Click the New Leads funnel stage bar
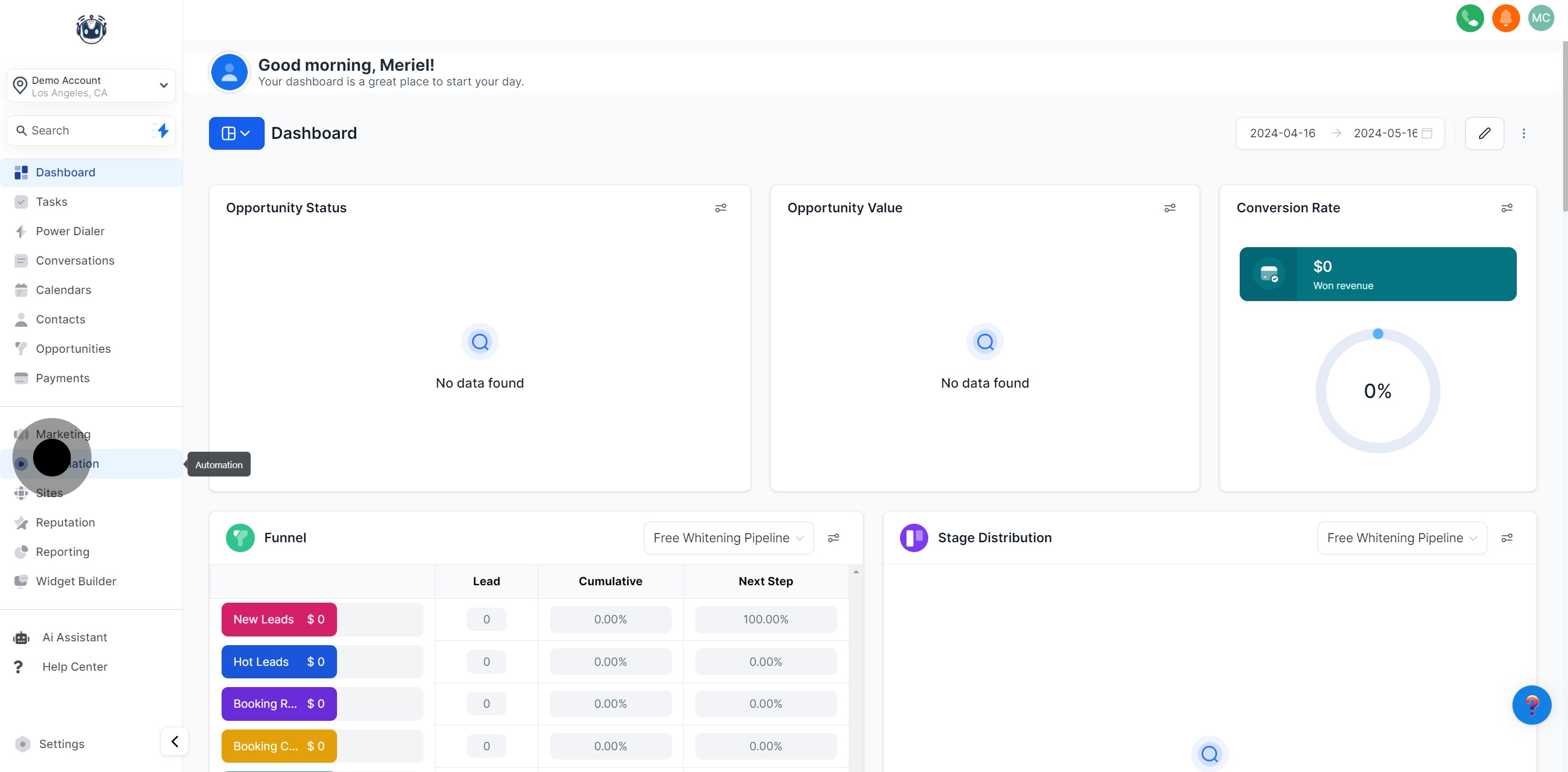 pyautogui.click(x=279, y=619)
